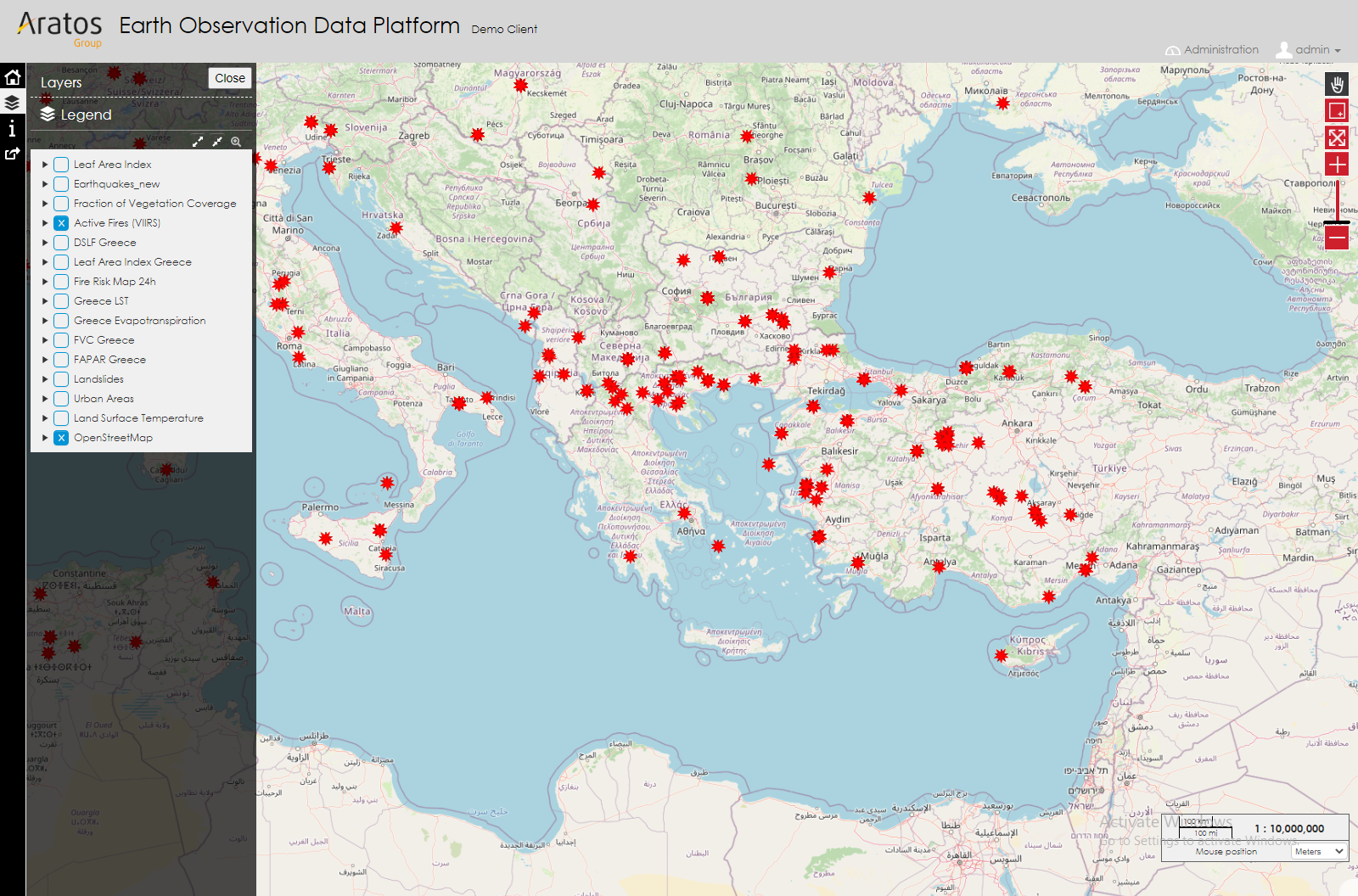Expand all layers in the tree
The width and height of the screenshot is (1358, 896).
(198, 142)
